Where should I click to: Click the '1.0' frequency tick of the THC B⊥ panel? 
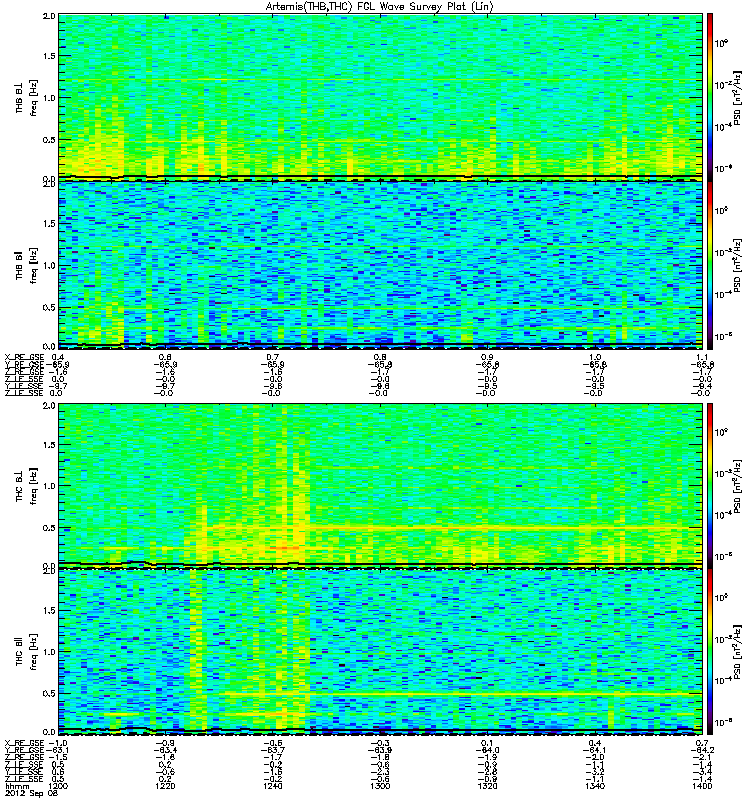click(x=49, y=486)
